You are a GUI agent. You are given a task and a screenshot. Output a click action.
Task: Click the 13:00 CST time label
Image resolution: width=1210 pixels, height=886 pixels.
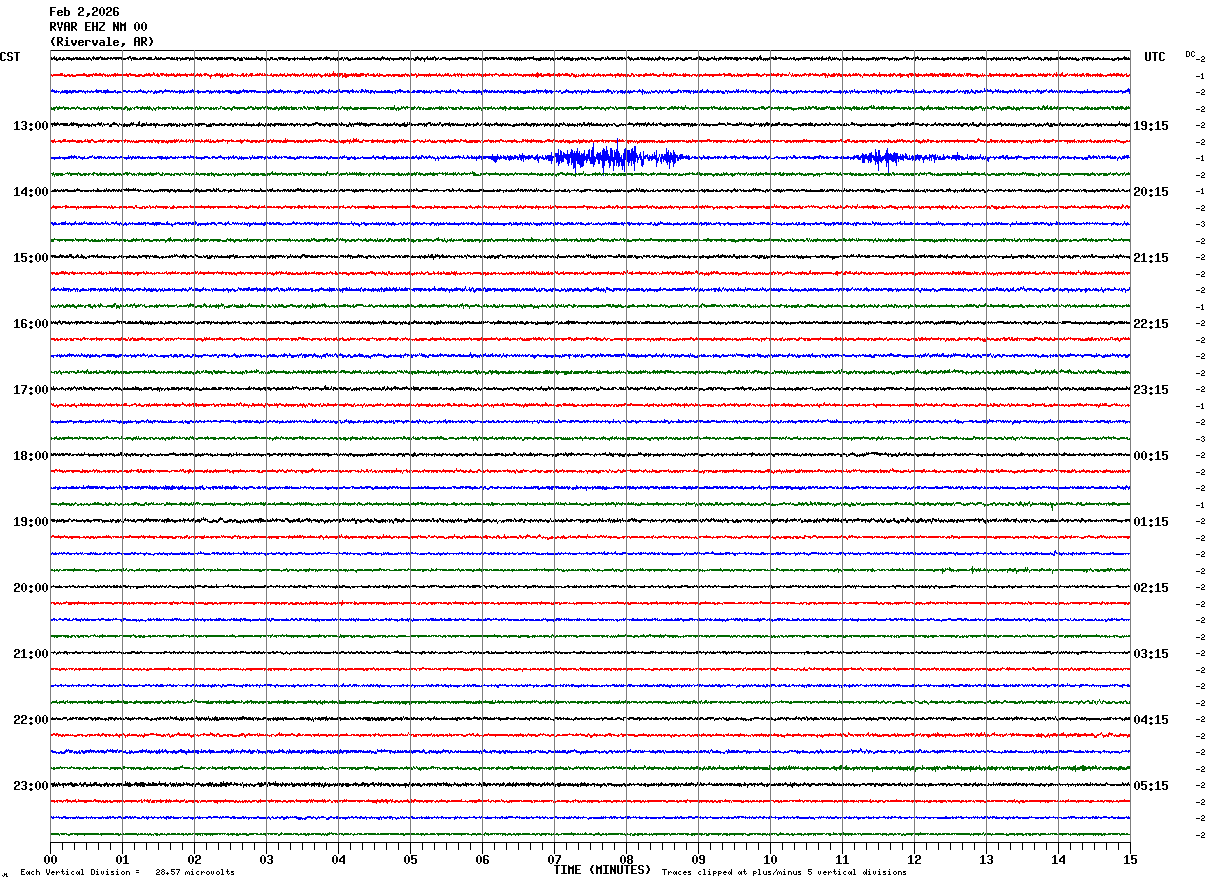point(30,126)
